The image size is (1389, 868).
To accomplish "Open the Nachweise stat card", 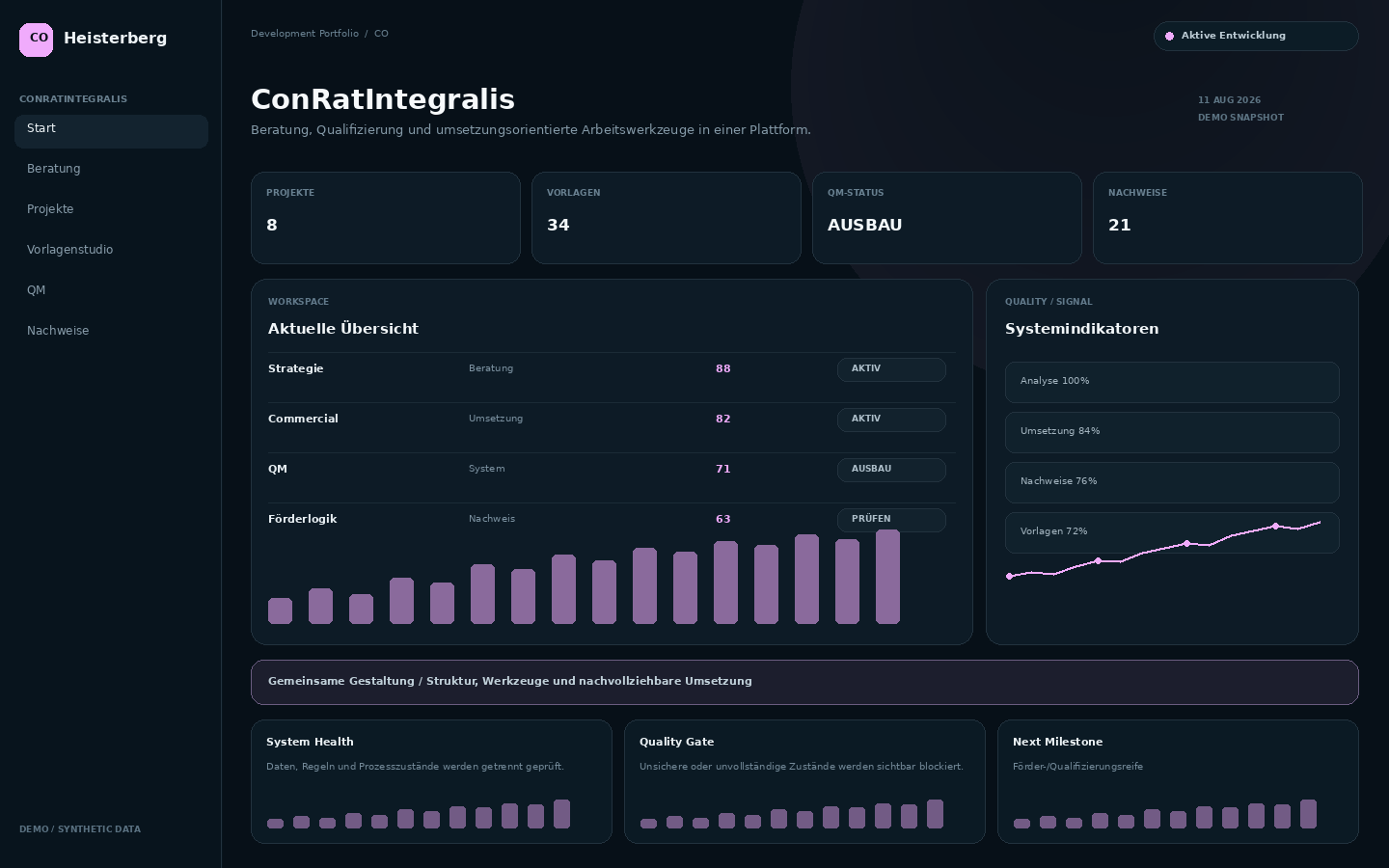I will [x=1228, y=218].
